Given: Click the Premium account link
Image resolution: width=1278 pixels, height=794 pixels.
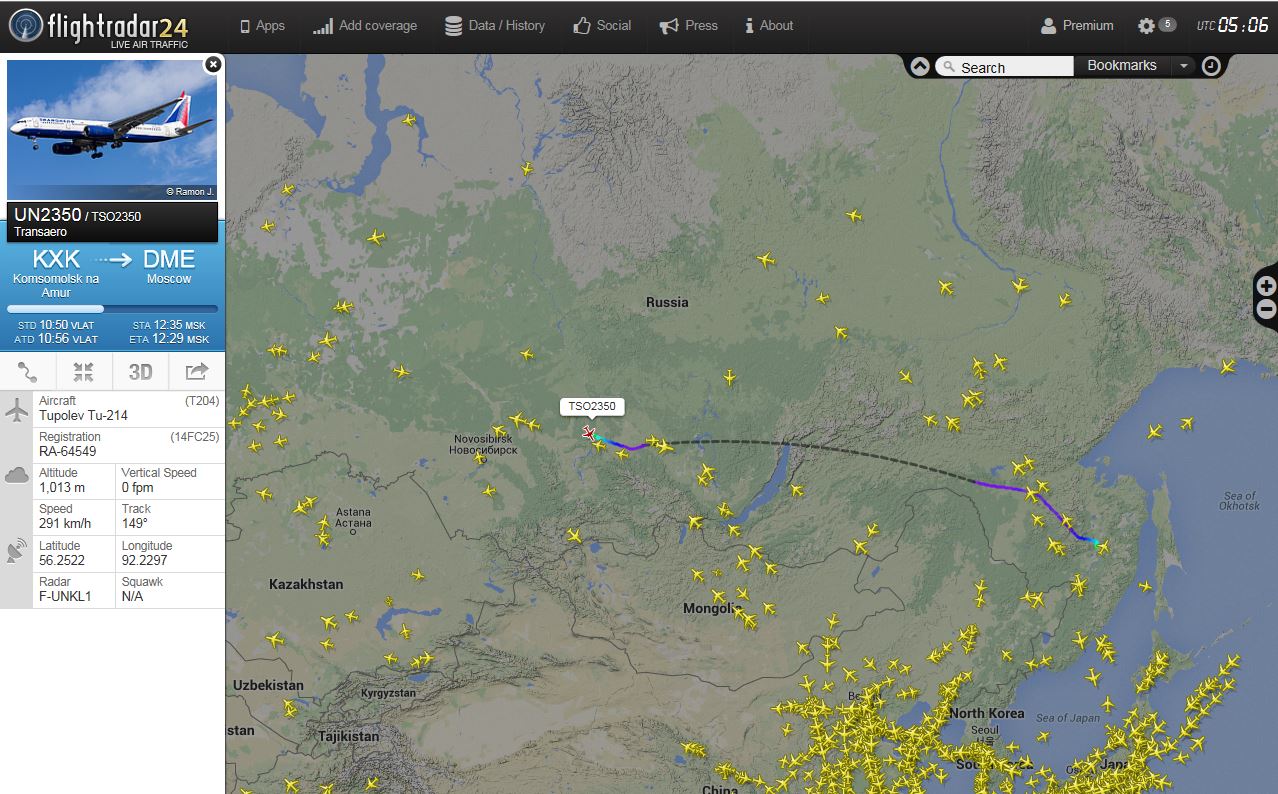Looking at the screenshot, I should pyautogui.click(x=1077, y=26).
